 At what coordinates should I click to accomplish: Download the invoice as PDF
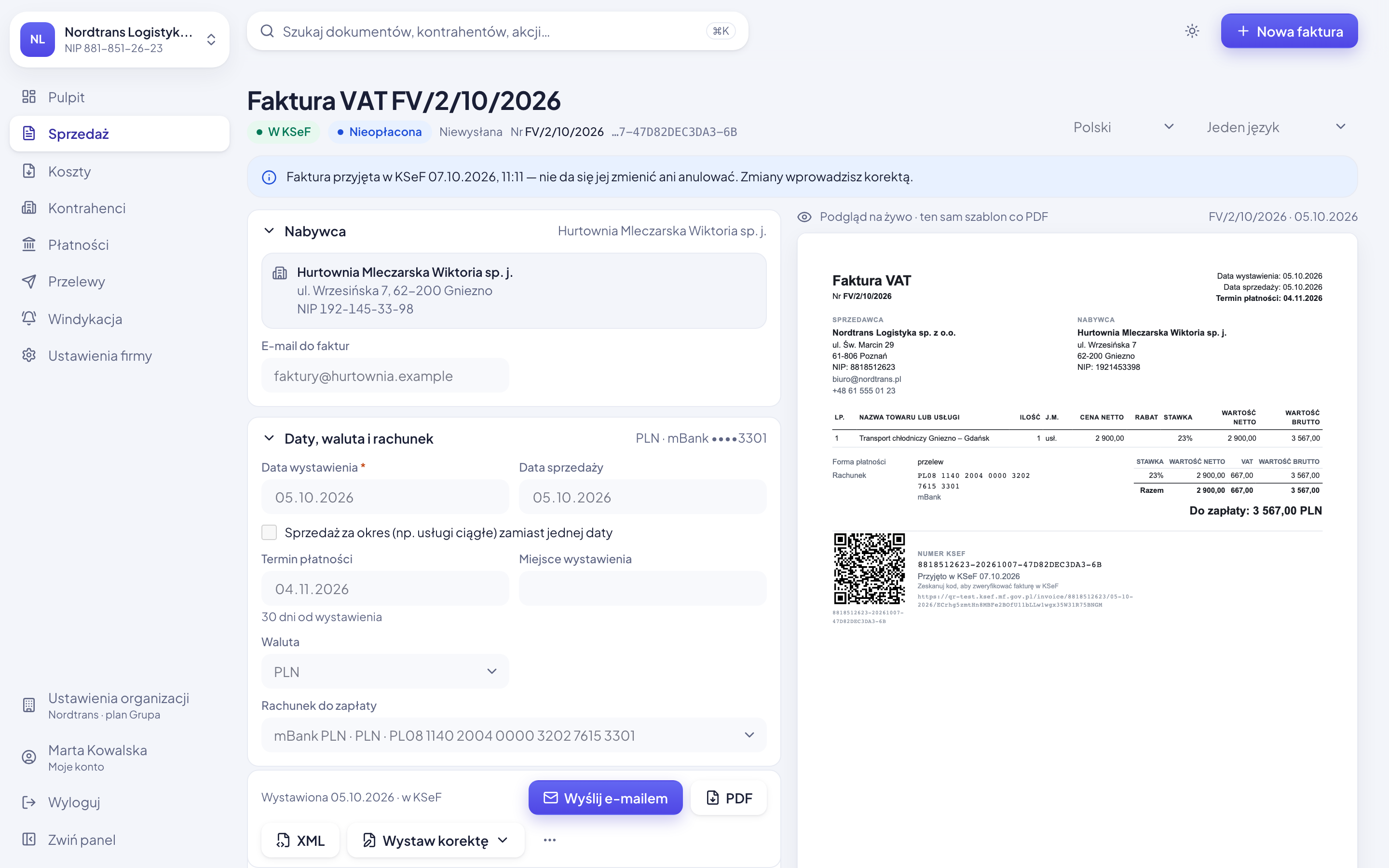coord(729,798)
